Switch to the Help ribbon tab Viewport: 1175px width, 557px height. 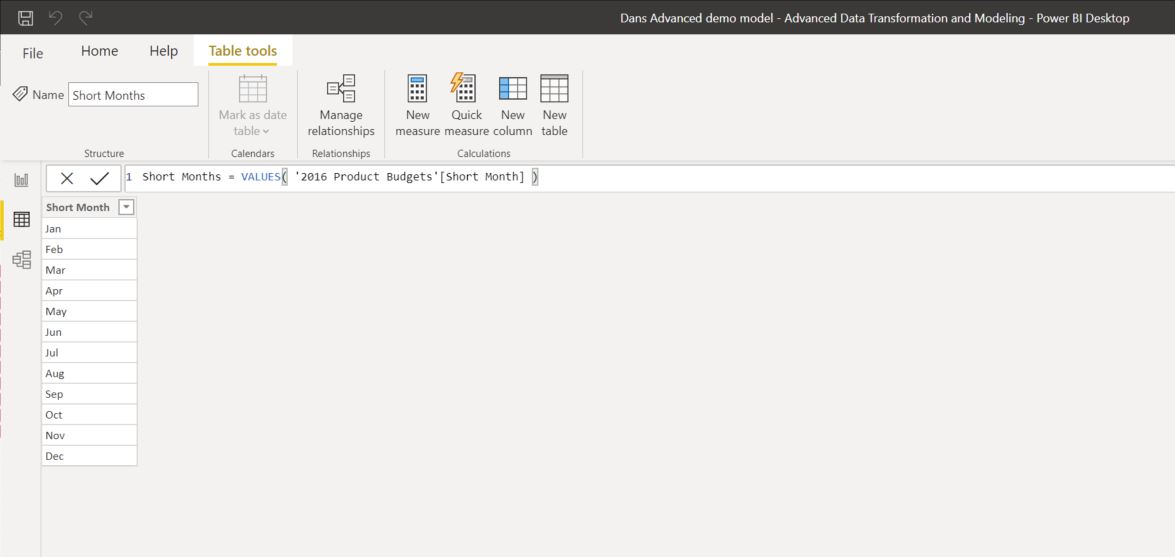(x=163, y=51)
